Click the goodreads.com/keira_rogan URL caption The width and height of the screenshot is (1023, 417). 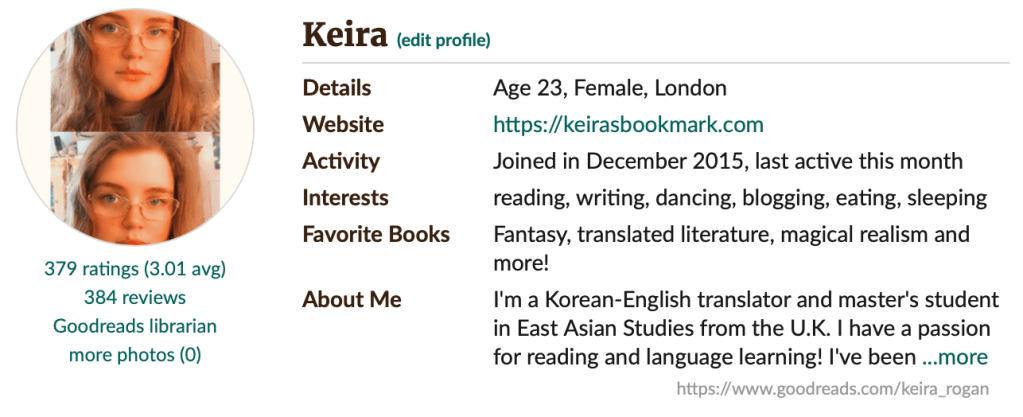coord(833,389)
